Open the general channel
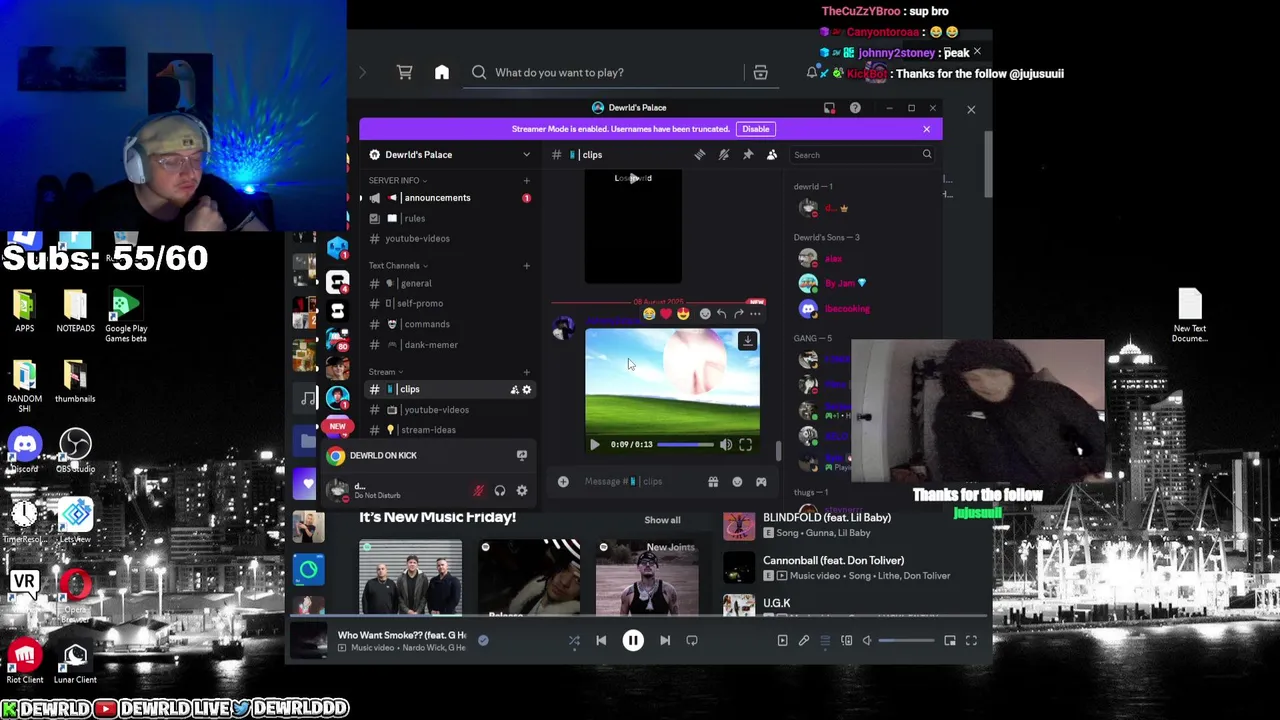The height and width of the screenshot is (720, 1280). point(448,283)
